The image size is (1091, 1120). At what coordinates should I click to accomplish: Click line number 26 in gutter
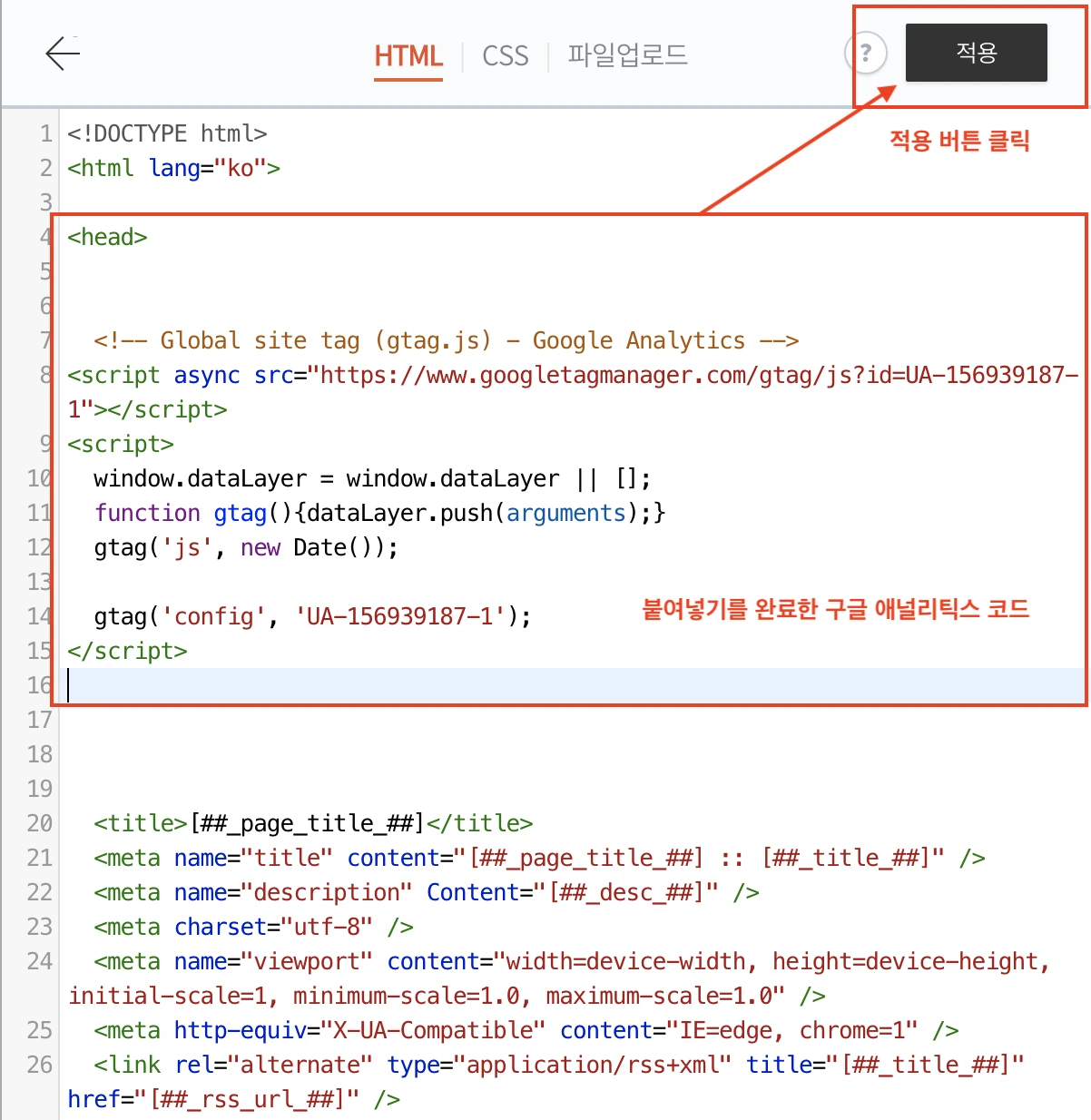(40, 1065)
